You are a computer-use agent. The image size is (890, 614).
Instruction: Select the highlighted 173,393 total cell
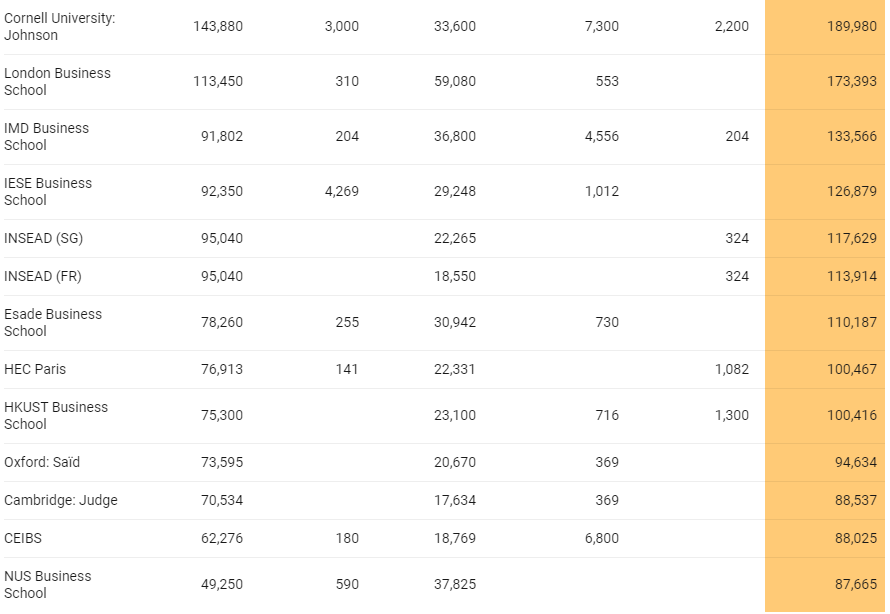(x=849, y=82)
